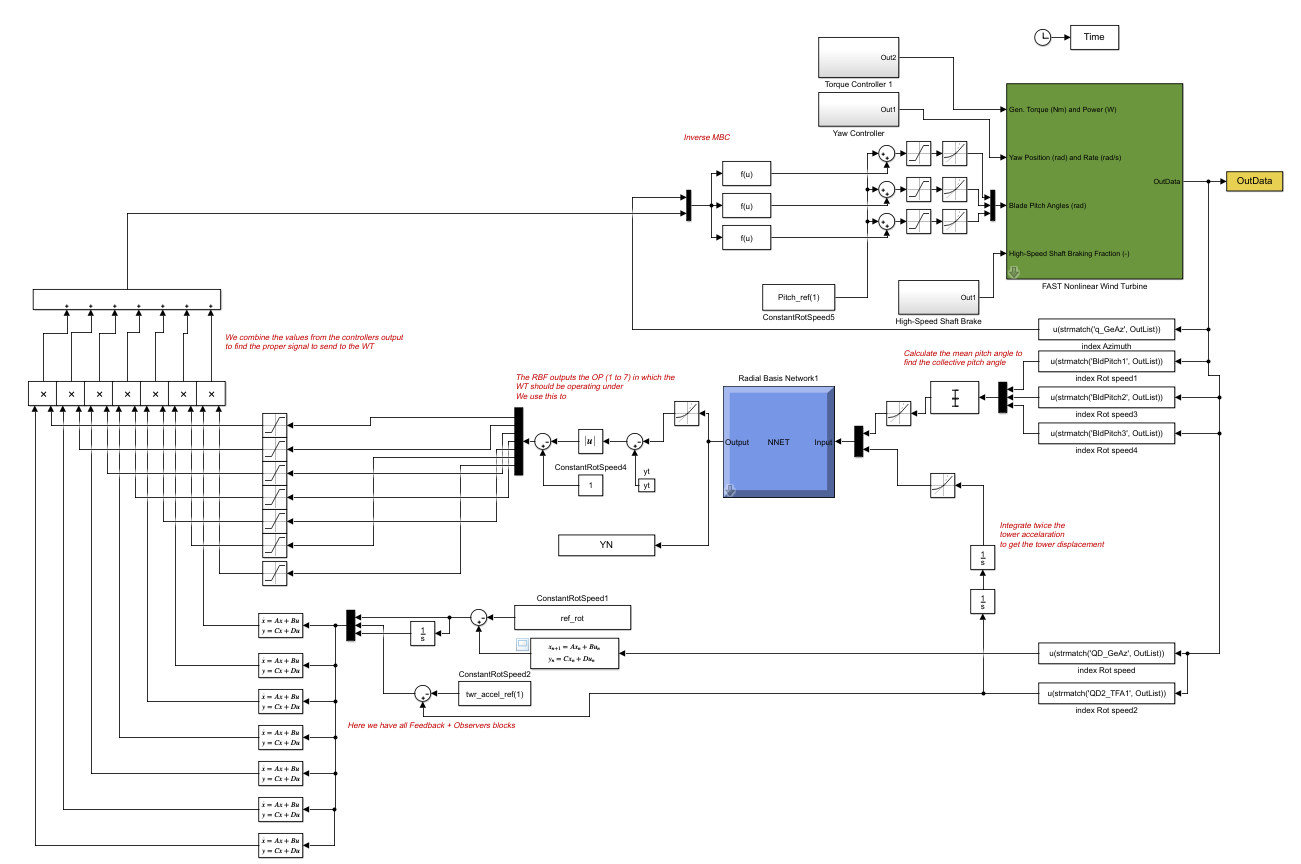Click the Feedback + Observers blocks annotation
Viewport: 1301px width, 864px height.
(x=431, y=725)
